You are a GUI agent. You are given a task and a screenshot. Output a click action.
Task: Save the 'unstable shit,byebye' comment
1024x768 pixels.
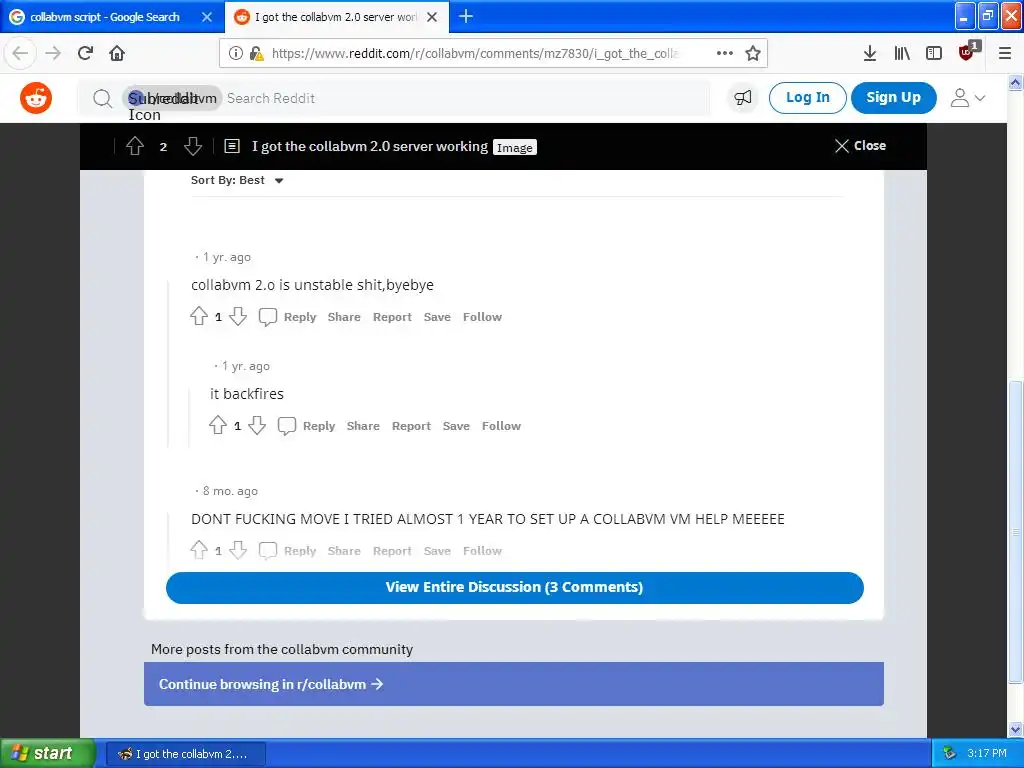point(437,317)
